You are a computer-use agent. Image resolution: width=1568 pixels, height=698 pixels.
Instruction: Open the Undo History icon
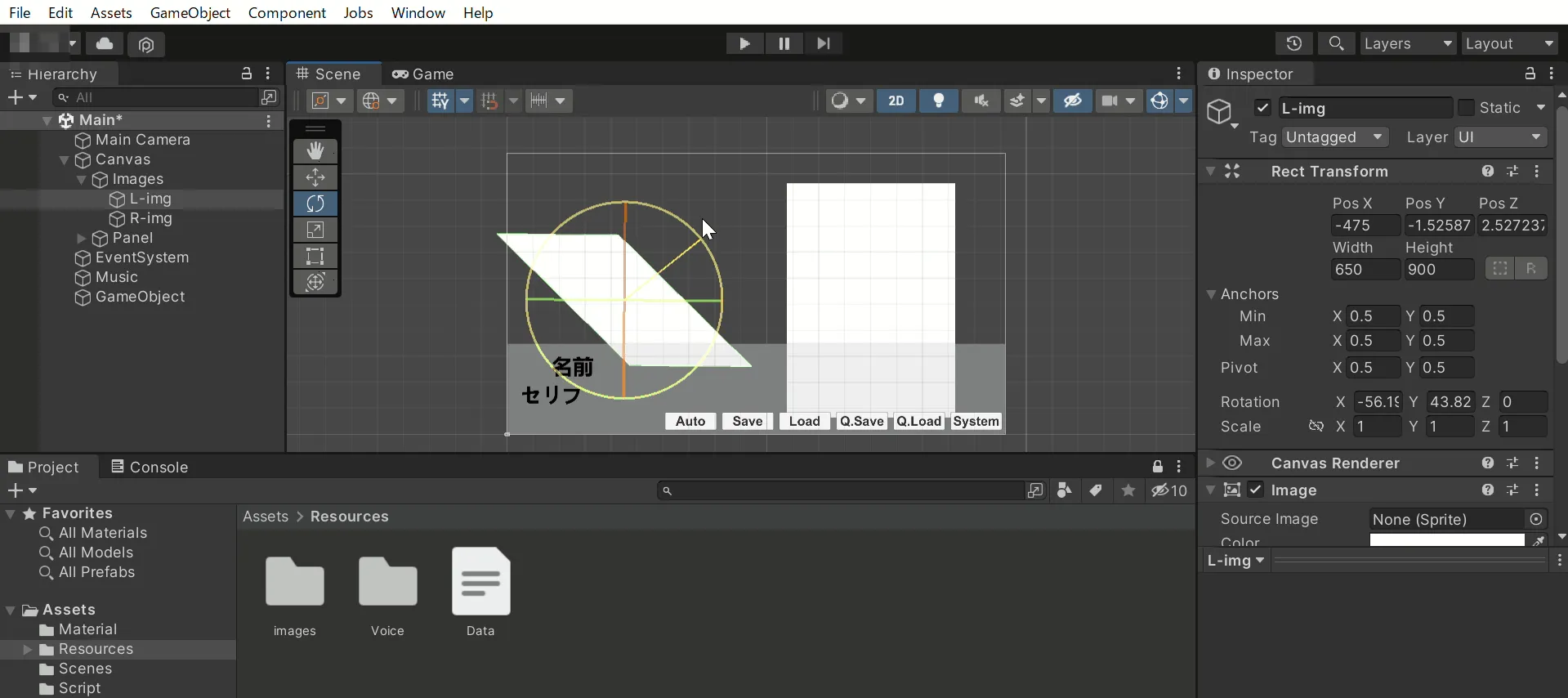pyautogui.click(x=1293, y=43)
